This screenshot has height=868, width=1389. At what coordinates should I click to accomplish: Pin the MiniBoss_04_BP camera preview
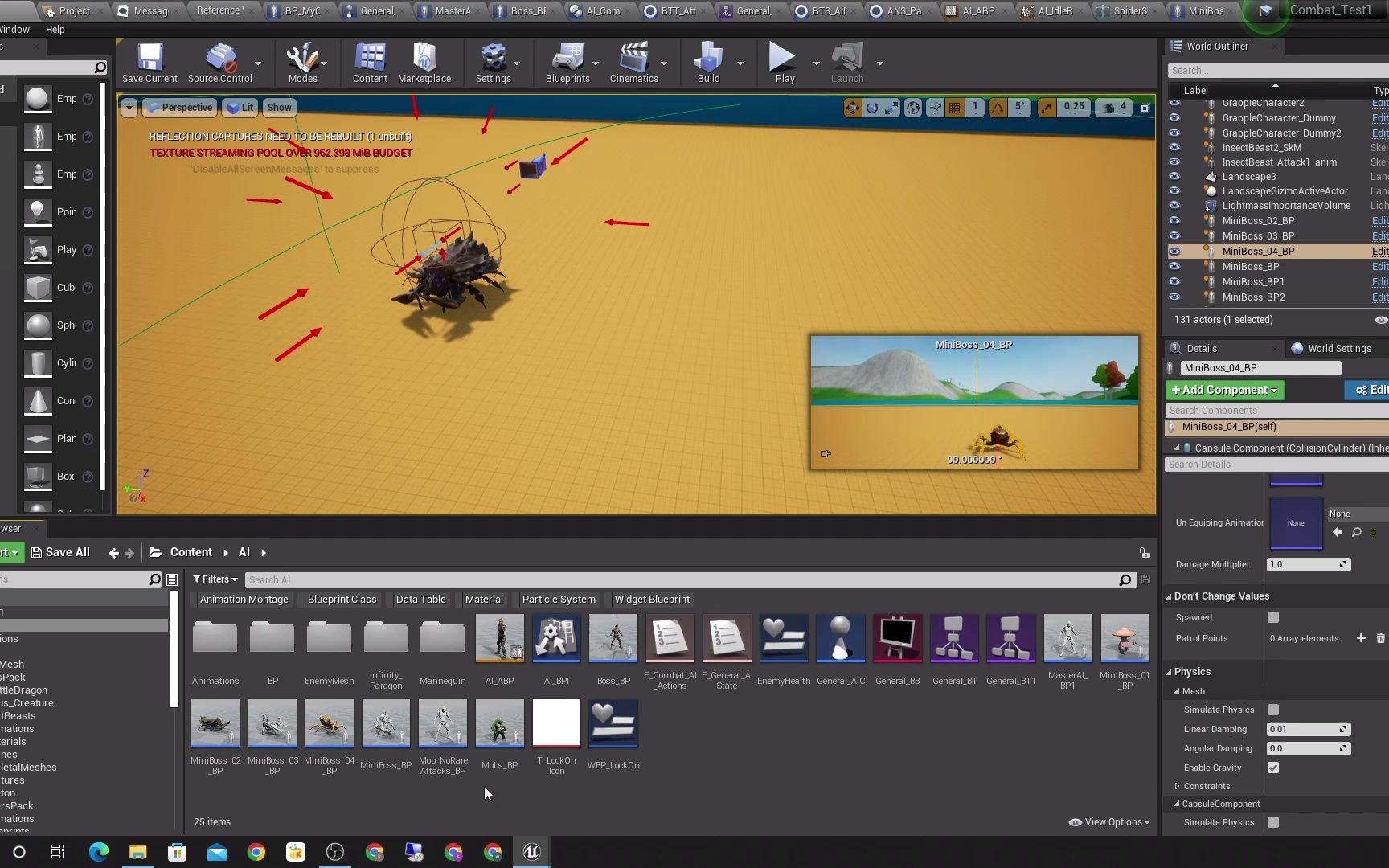tap(826, 453)
